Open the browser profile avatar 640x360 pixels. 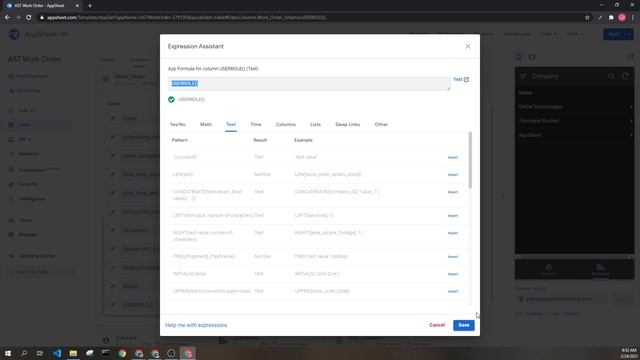pyautogui.click(x=622, y=18)
